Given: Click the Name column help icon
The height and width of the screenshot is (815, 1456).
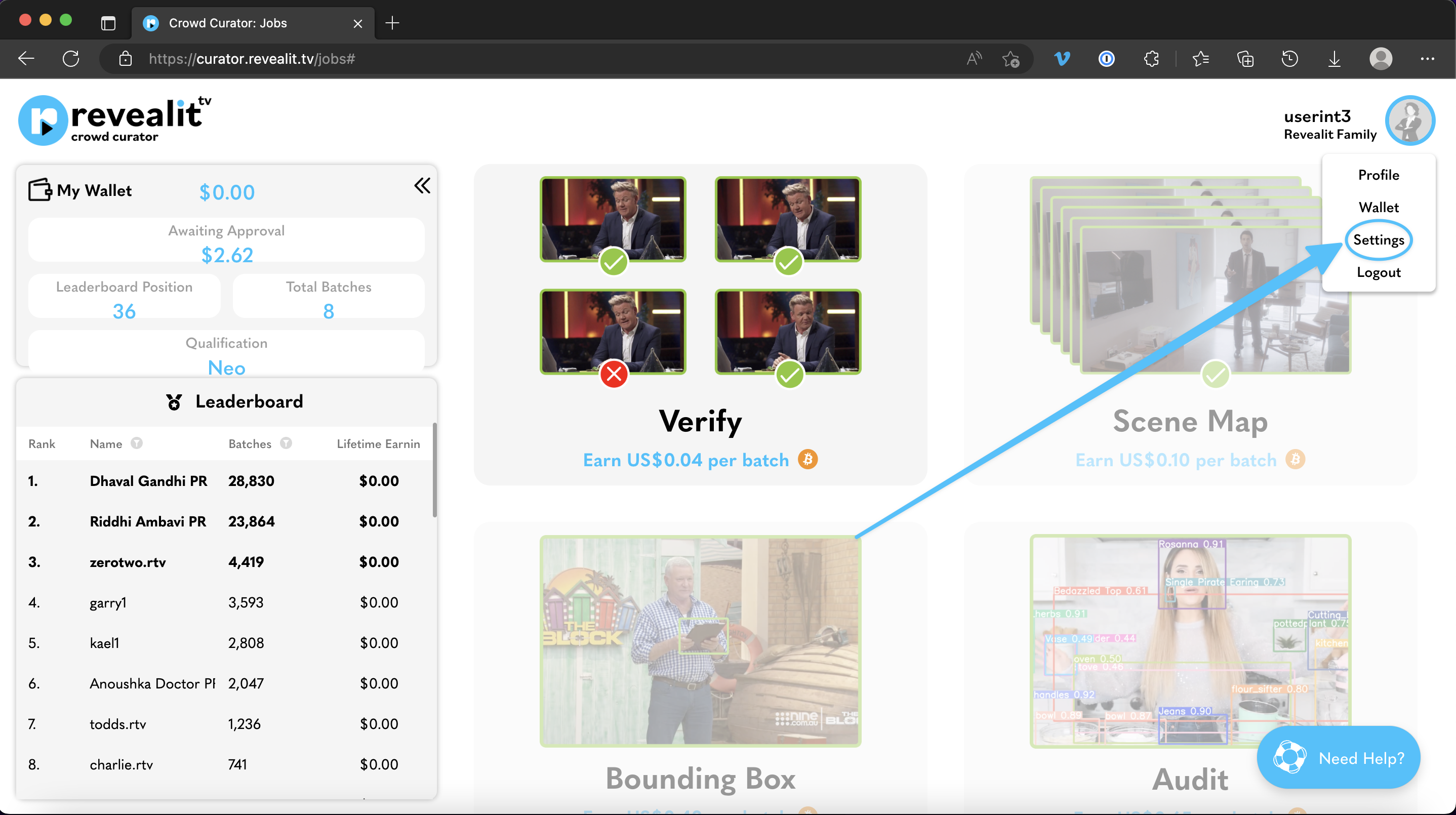Looking at the screenshot, I should click(137, 443).
